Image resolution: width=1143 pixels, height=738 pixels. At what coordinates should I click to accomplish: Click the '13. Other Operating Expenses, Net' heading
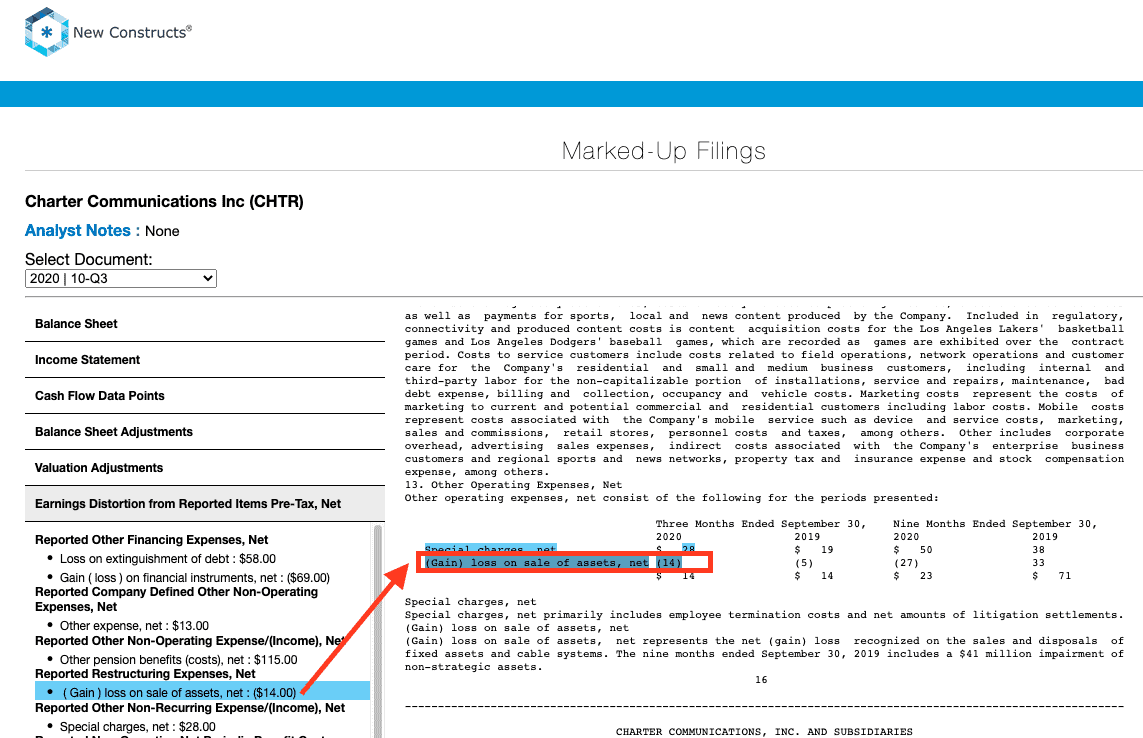[x=514, y=485]
